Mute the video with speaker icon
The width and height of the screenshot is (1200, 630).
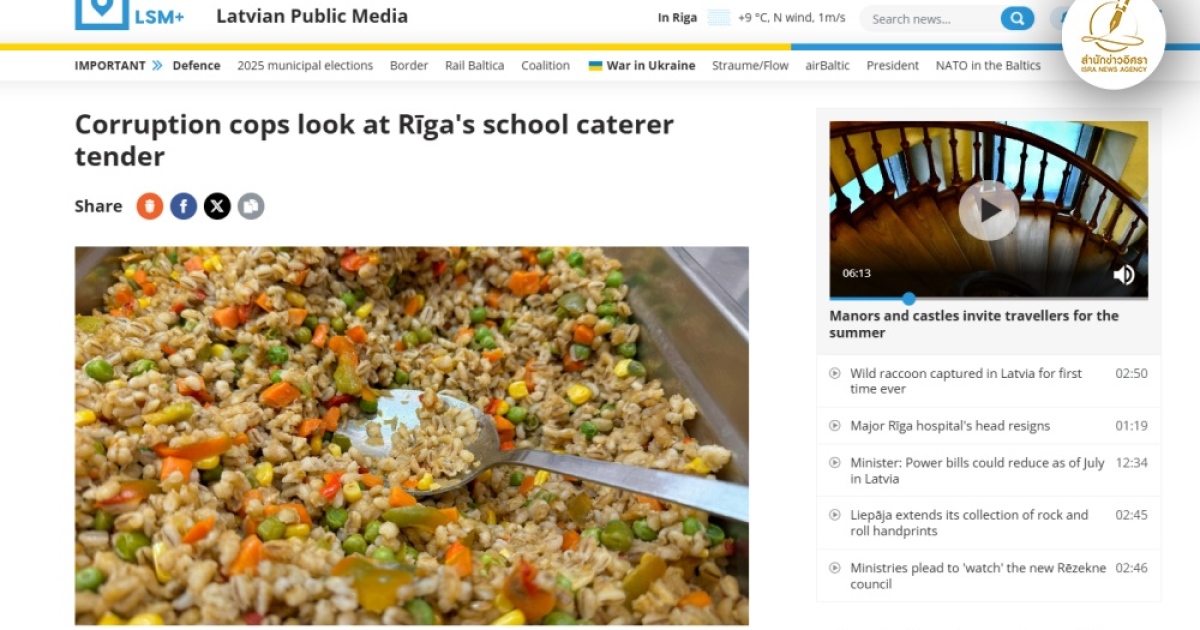coord(1124,274)
